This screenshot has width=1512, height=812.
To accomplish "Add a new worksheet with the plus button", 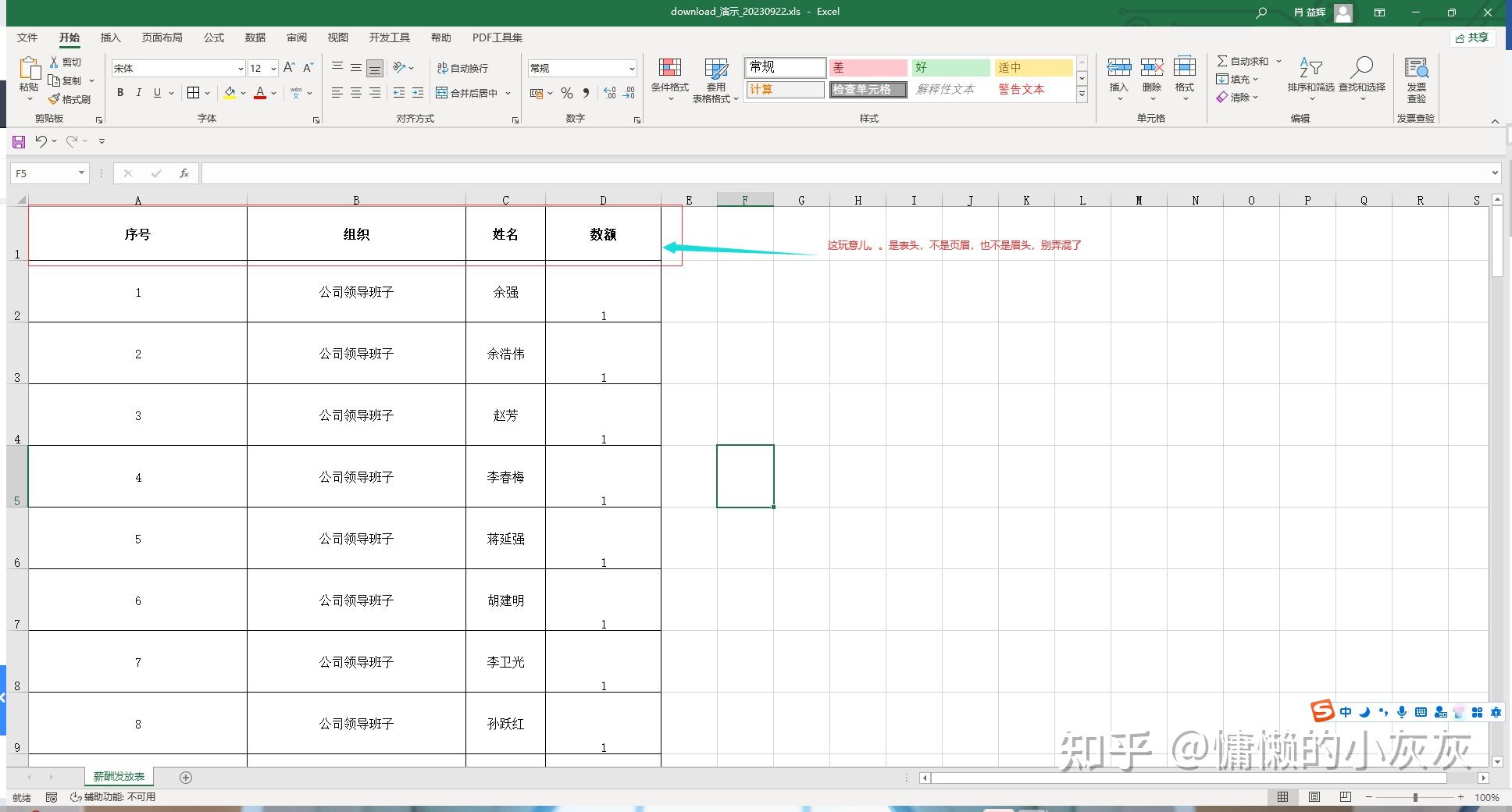I will (186, 777).
